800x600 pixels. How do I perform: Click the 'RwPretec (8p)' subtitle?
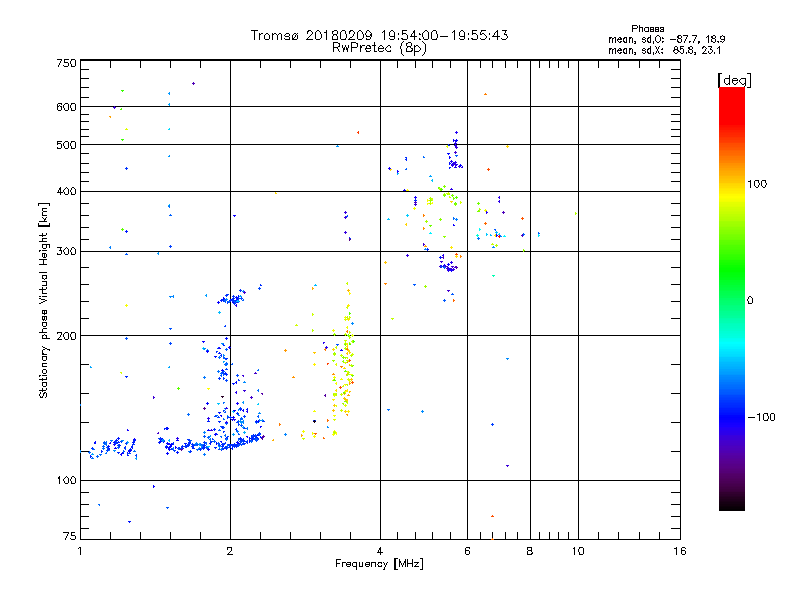click(379, 48)
